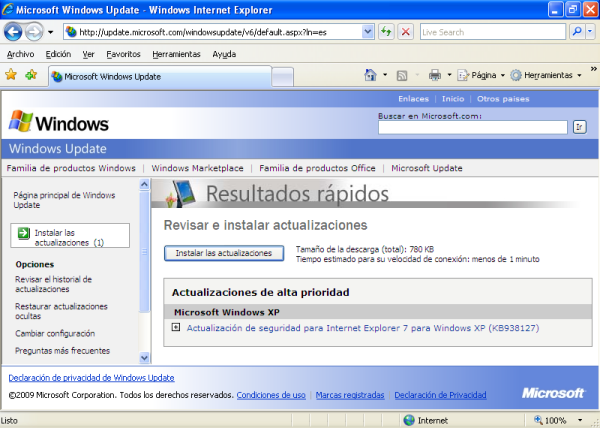Click the browser Back arrow button
Screen dimensions: 600x428
click(14, 32)
